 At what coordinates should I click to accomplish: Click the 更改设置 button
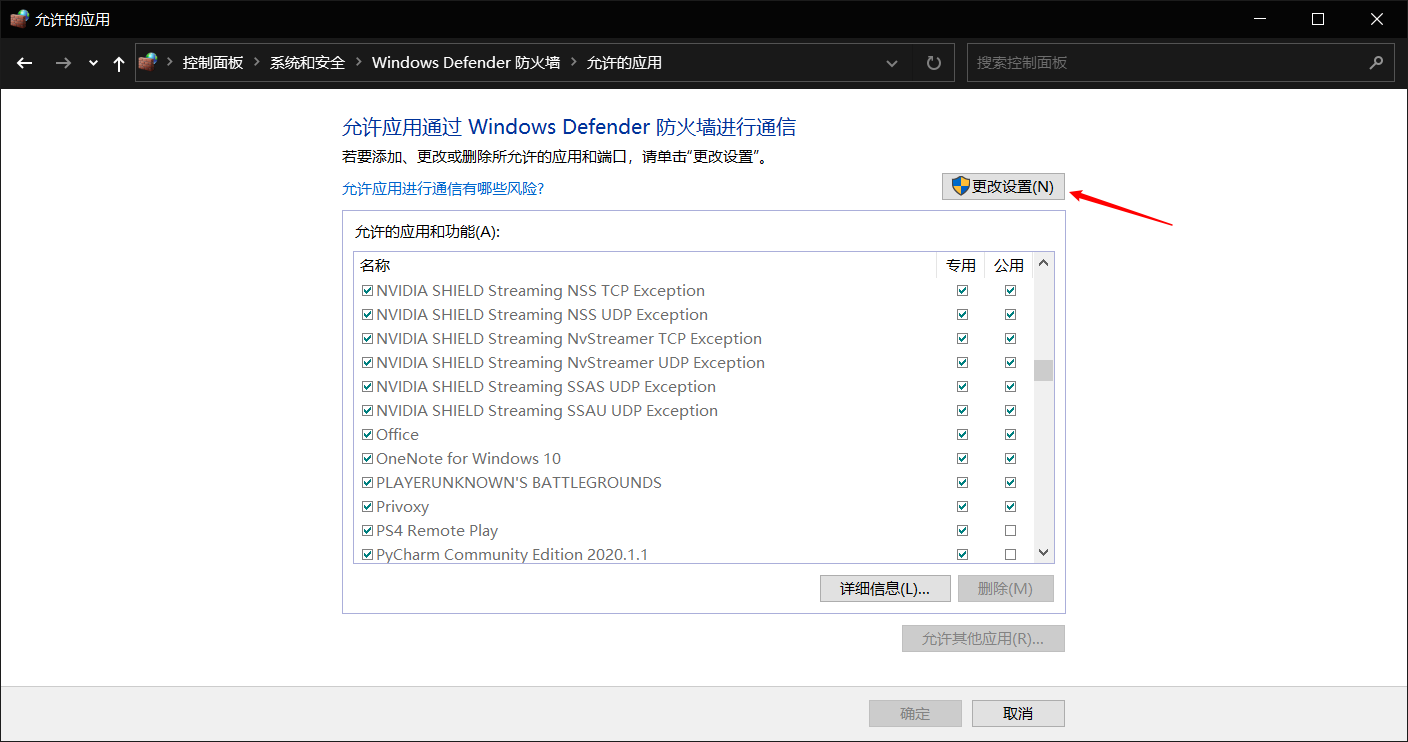click(1003, 187)
